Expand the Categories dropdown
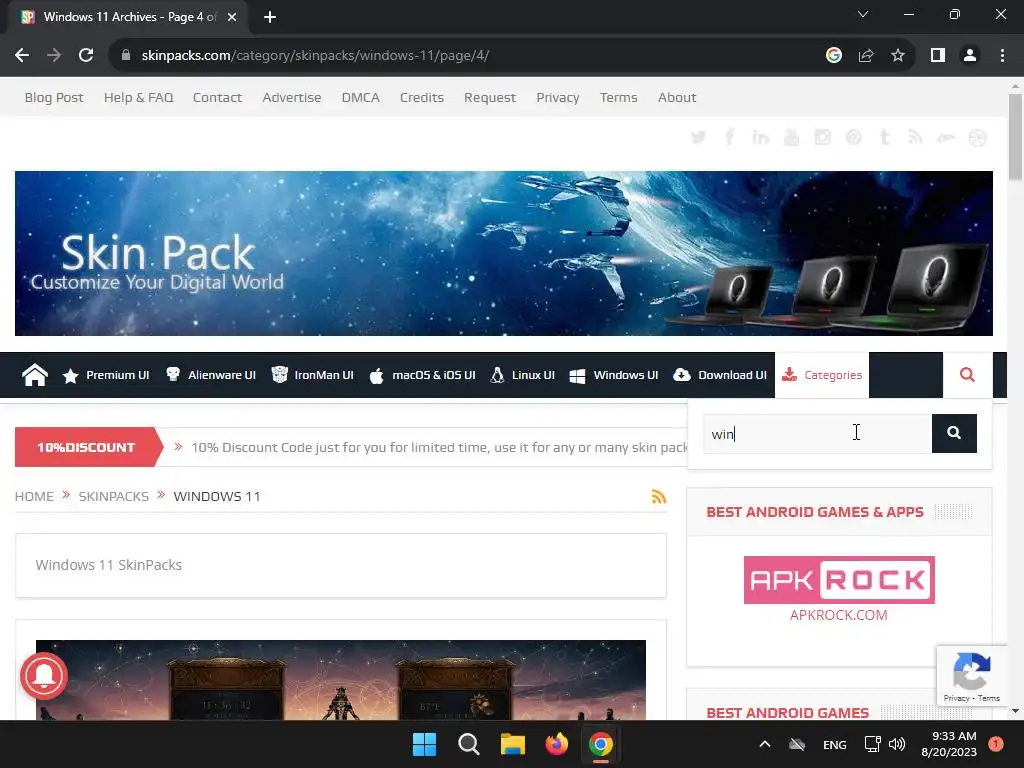Screen dimensions: 1024x768 tap(822, 375)
